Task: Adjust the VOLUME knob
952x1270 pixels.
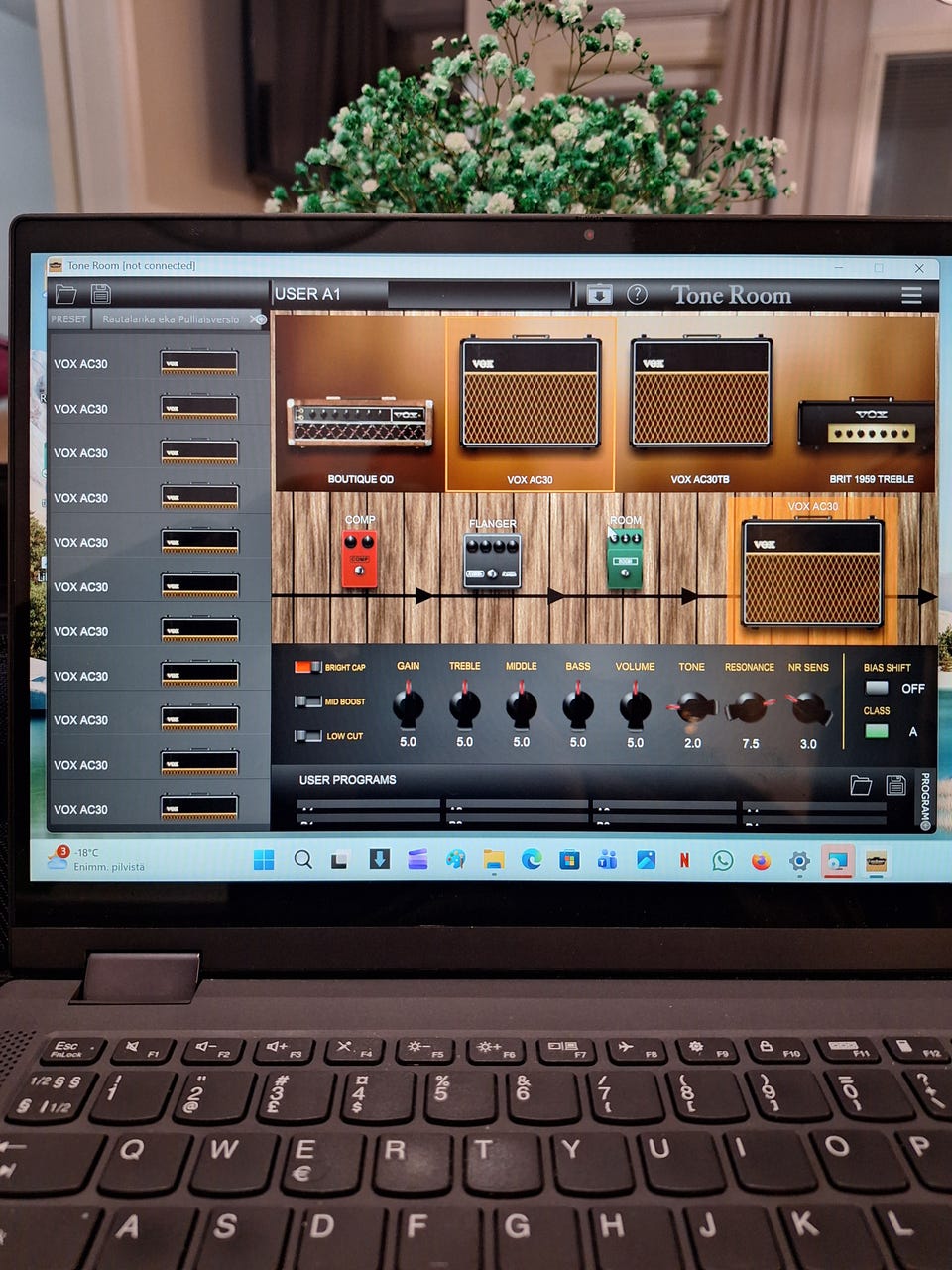Action: (x=635, y=705)
